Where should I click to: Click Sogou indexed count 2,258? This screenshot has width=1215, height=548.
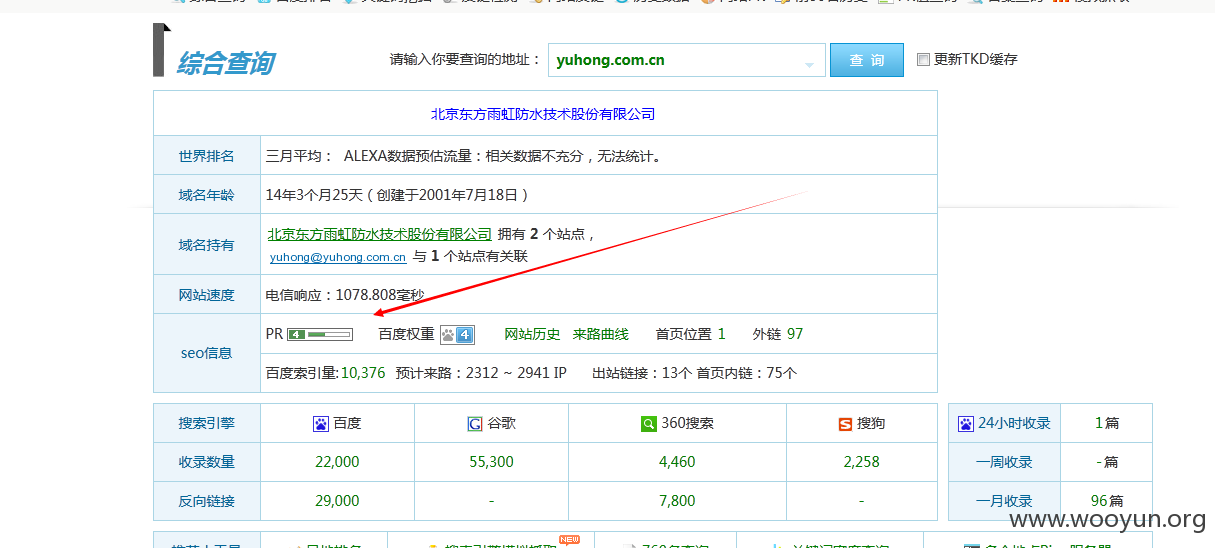861,462
